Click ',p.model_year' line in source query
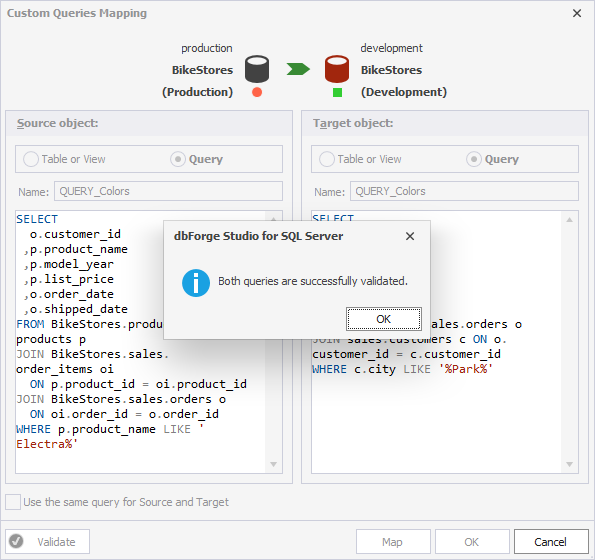 pyautogui.click(x=68, y=264)
